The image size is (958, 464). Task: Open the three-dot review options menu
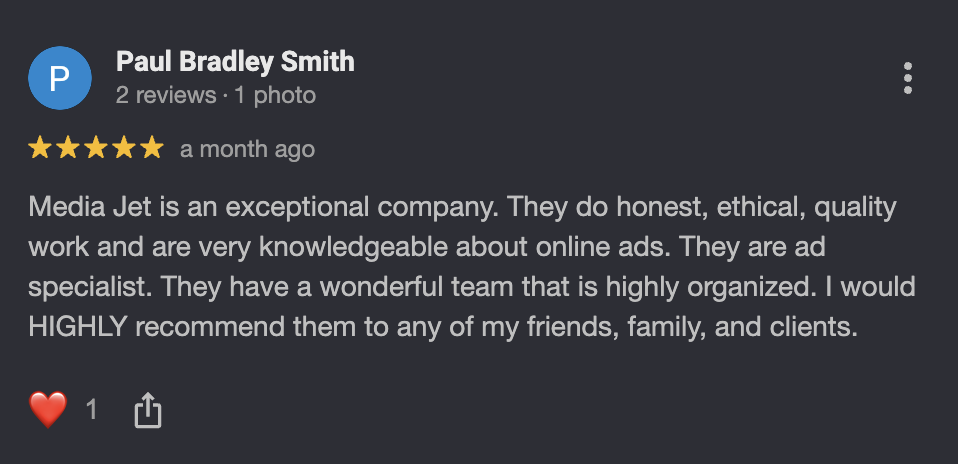(x=908, y=78)
